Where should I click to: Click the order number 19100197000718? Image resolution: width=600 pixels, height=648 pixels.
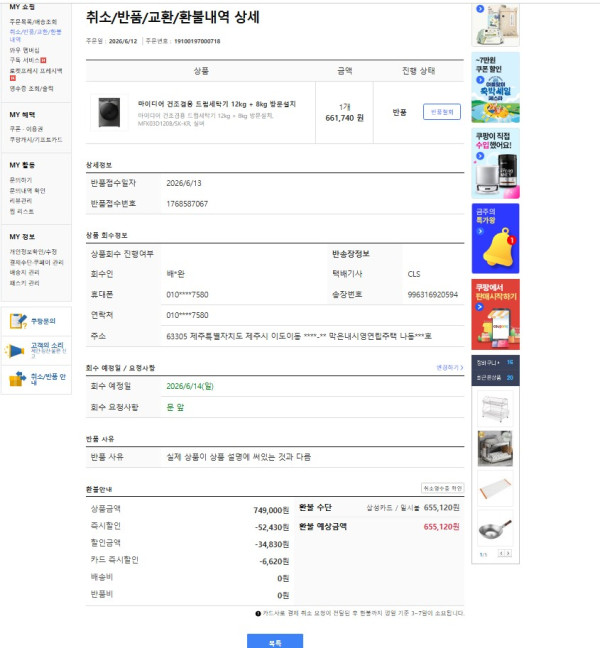[197, 41]
